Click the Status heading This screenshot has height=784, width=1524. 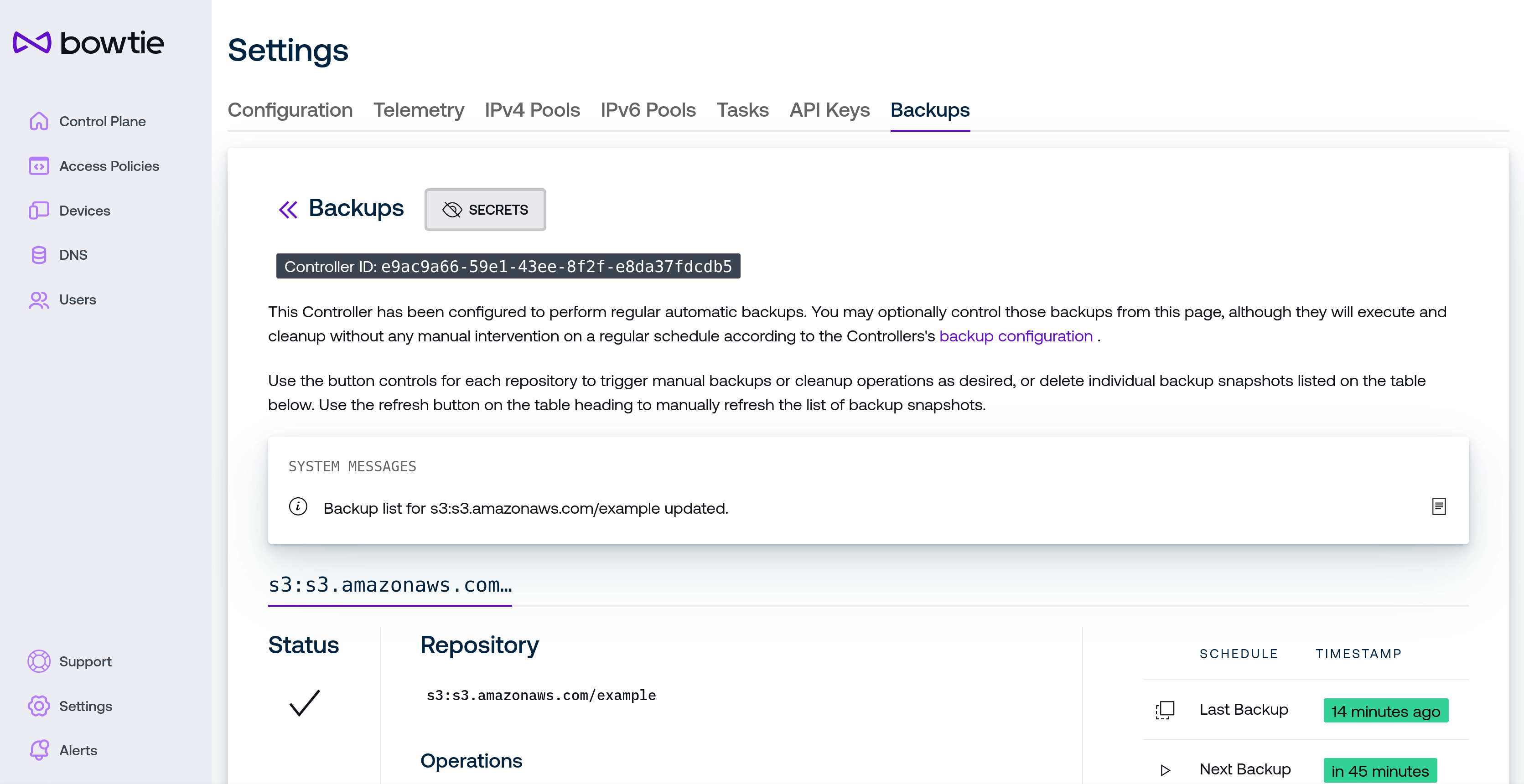[x=304, y=645]
